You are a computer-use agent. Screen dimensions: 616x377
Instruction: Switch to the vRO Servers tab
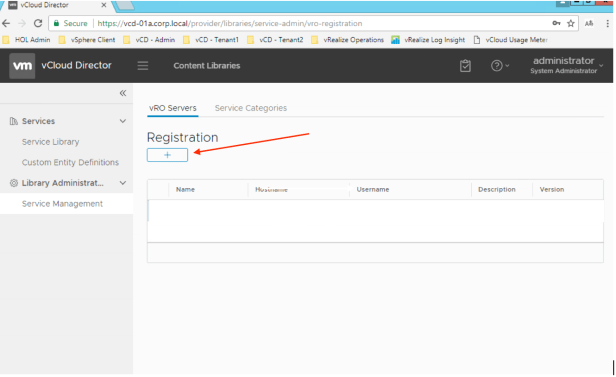click(x=173, y=108)
